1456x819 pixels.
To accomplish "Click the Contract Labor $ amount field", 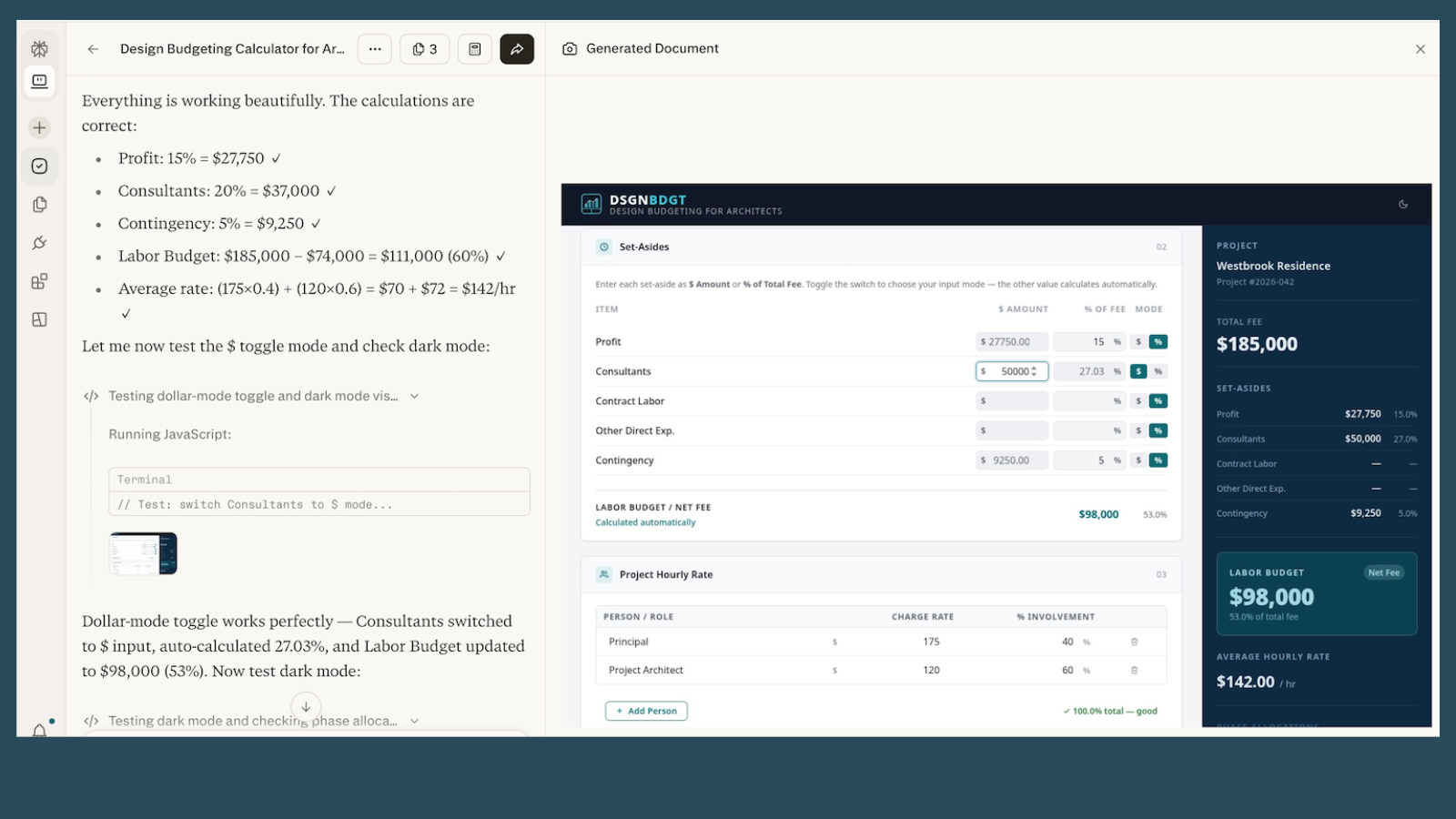I will pyautogui.click(x=1012, y=401).
